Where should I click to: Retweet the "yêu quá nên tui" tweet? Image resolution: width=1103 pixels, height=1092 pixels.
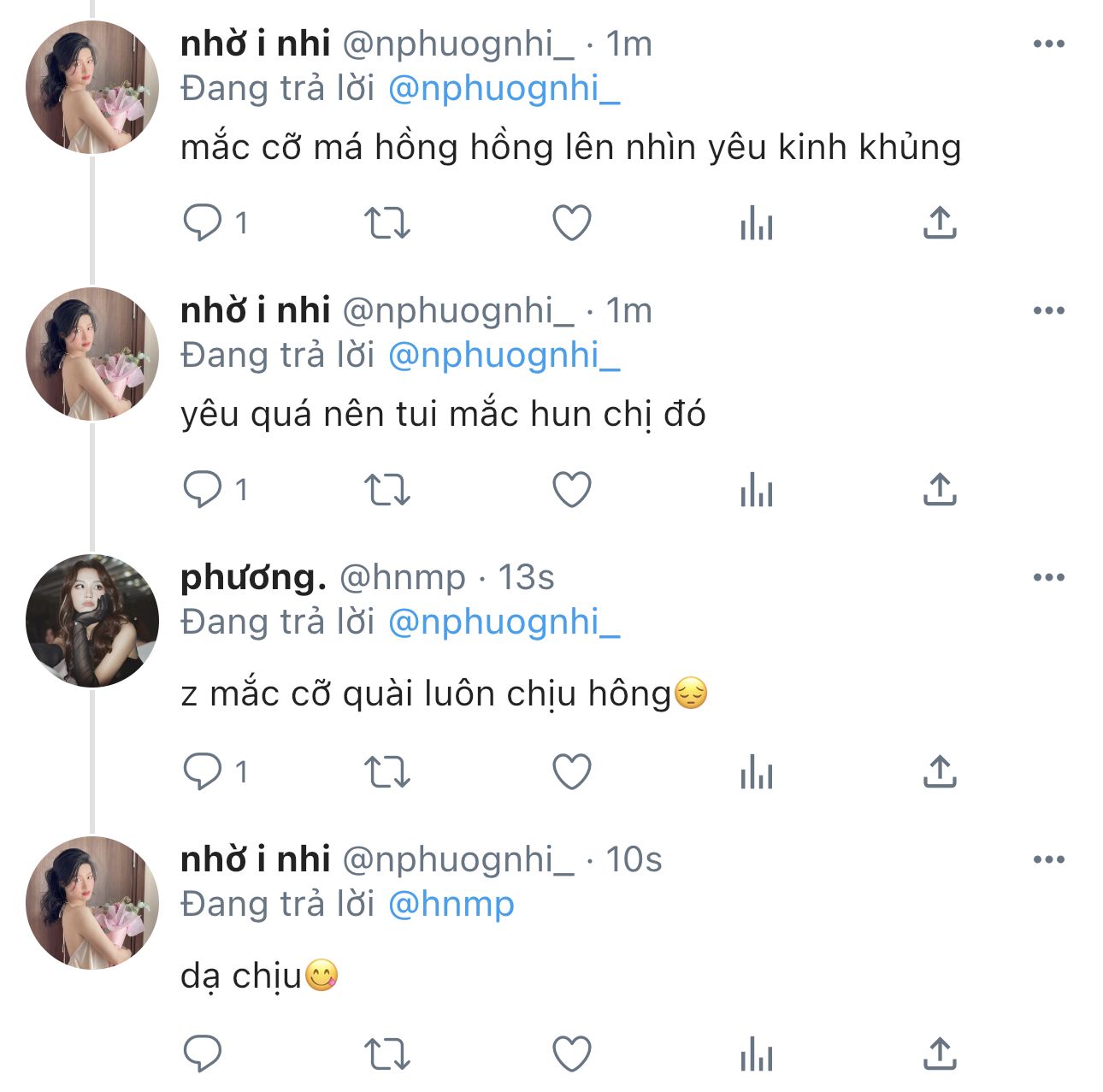387,490
